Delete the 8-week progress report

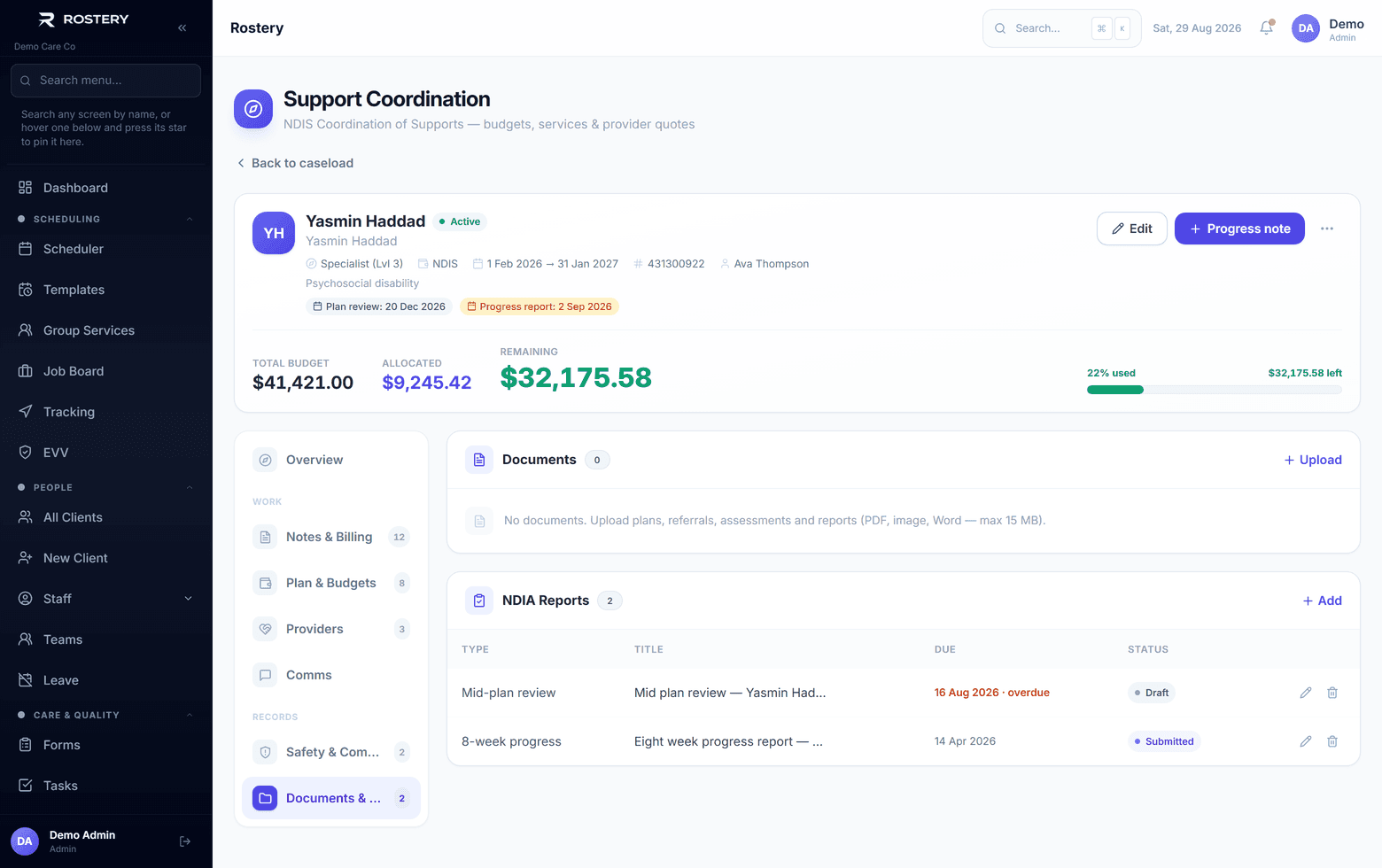[1332, 741]
